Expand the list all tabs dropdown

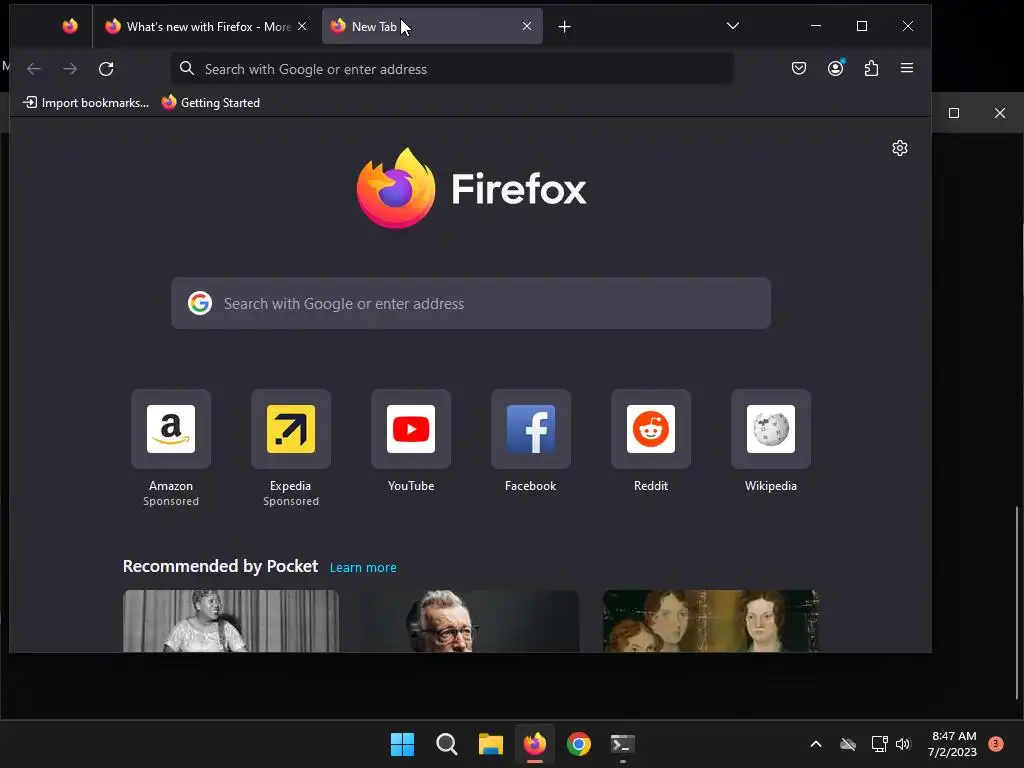point(733,26)
